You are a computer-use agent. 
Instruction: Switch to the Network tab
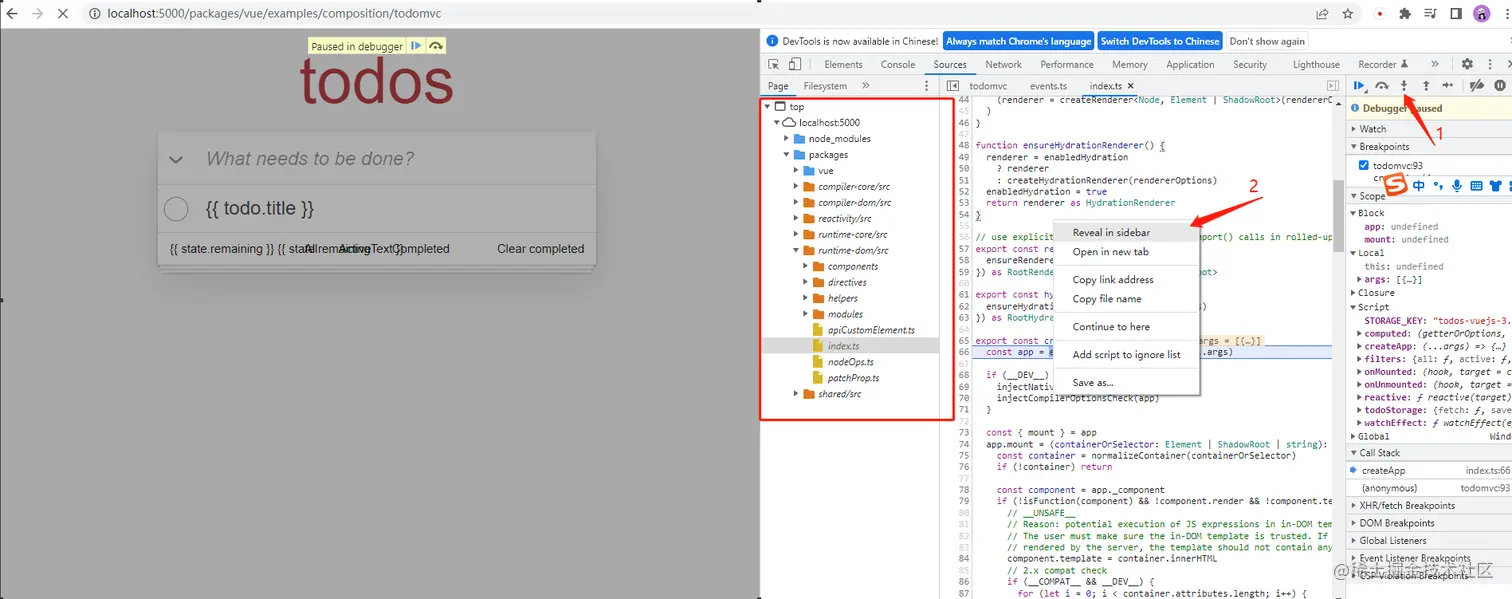click(x=1003, y=64)
